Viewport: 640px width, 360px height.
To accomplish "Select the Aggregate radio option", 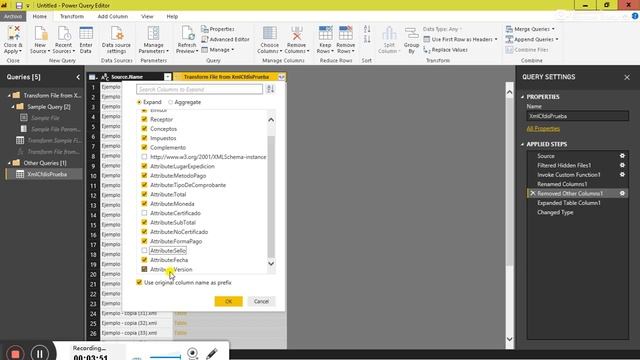I will click(171, 102).
